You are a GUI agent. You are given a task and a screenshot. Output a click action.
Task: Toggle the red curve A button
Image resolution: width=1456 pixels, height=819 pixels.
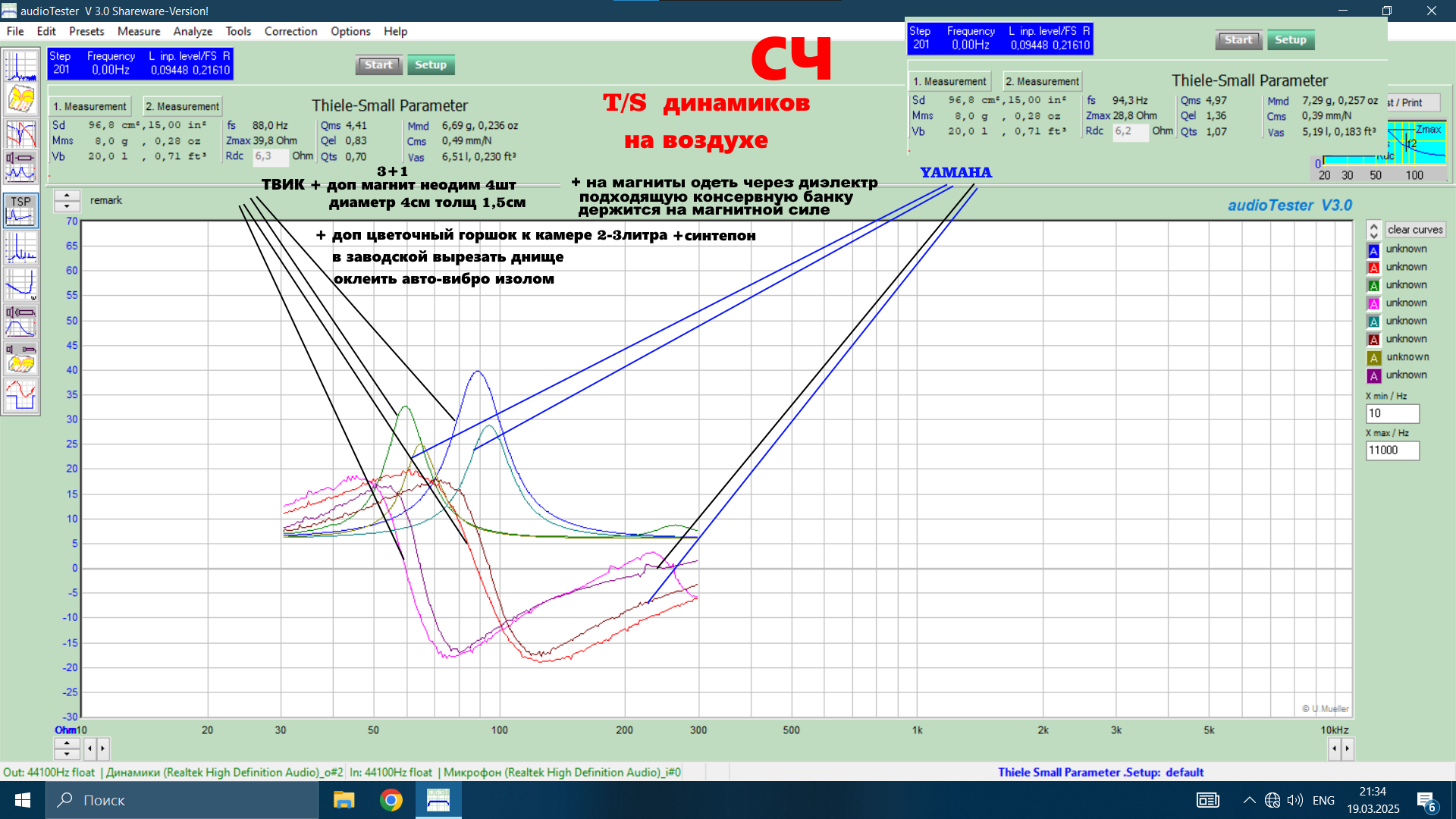pyautogui.click(x=1373, y=268)
